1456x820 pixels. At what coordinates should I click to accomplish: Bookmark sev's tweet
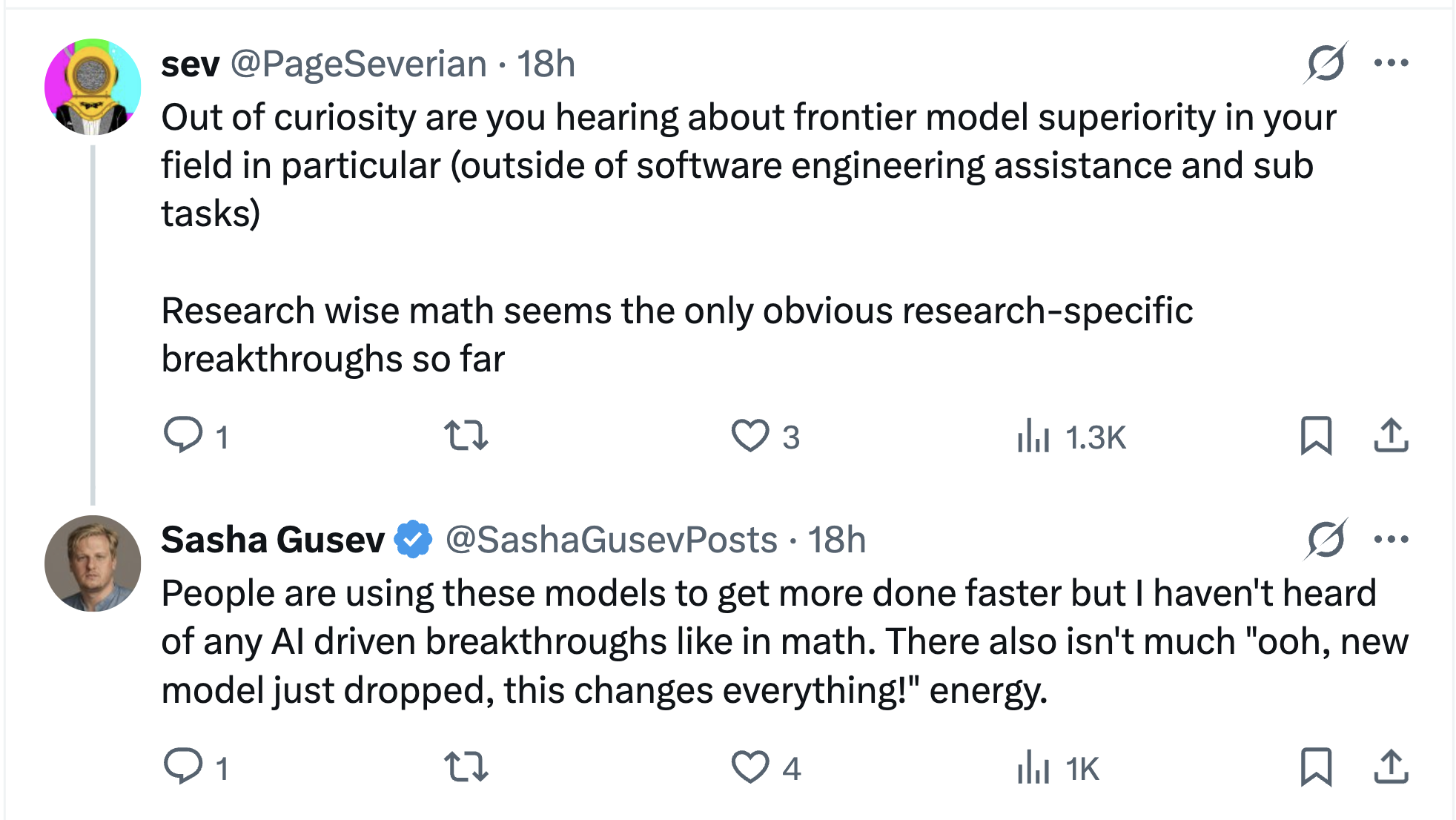point(1316,435)
